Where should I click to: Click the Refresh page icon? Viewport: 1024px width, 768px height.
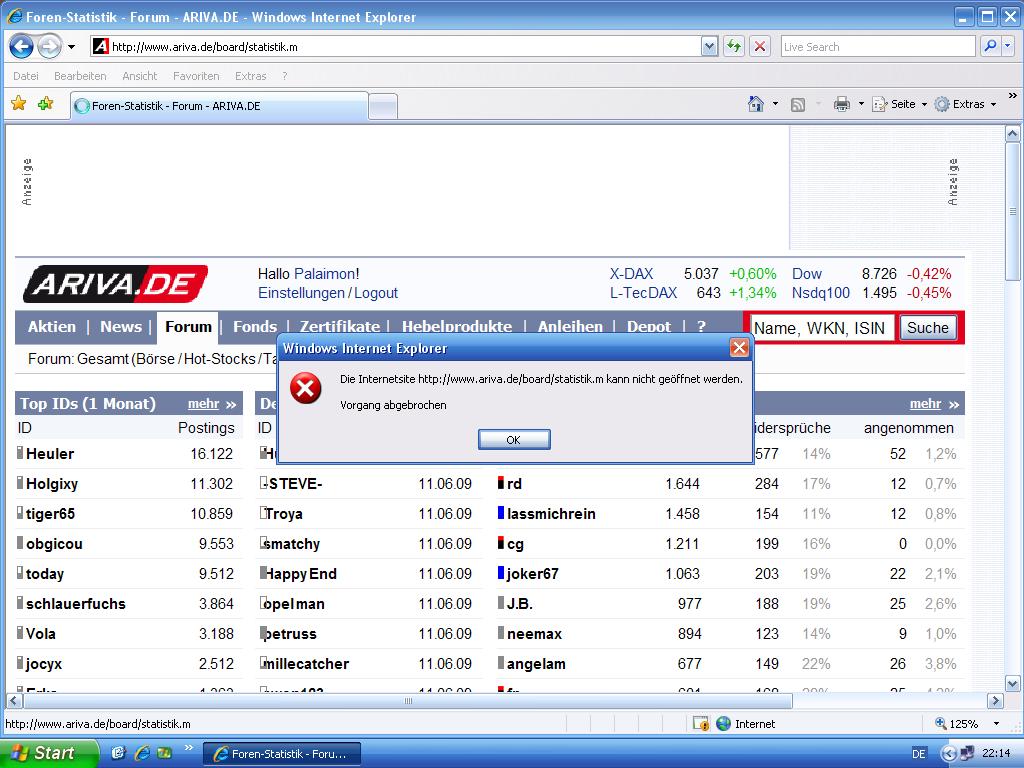click(735, 46)
